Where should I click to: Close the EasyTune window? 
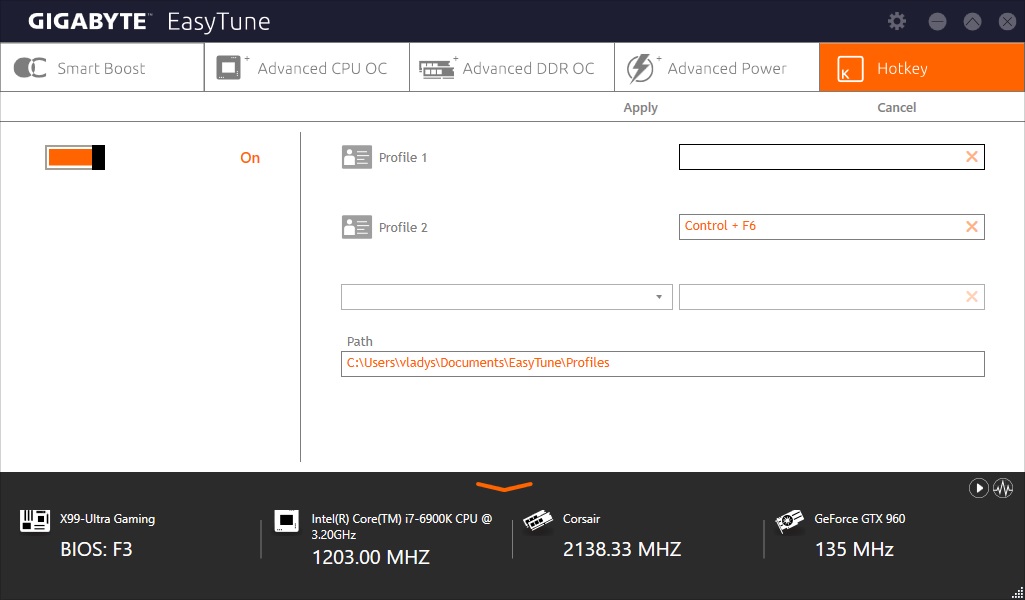coord(1007,22)
